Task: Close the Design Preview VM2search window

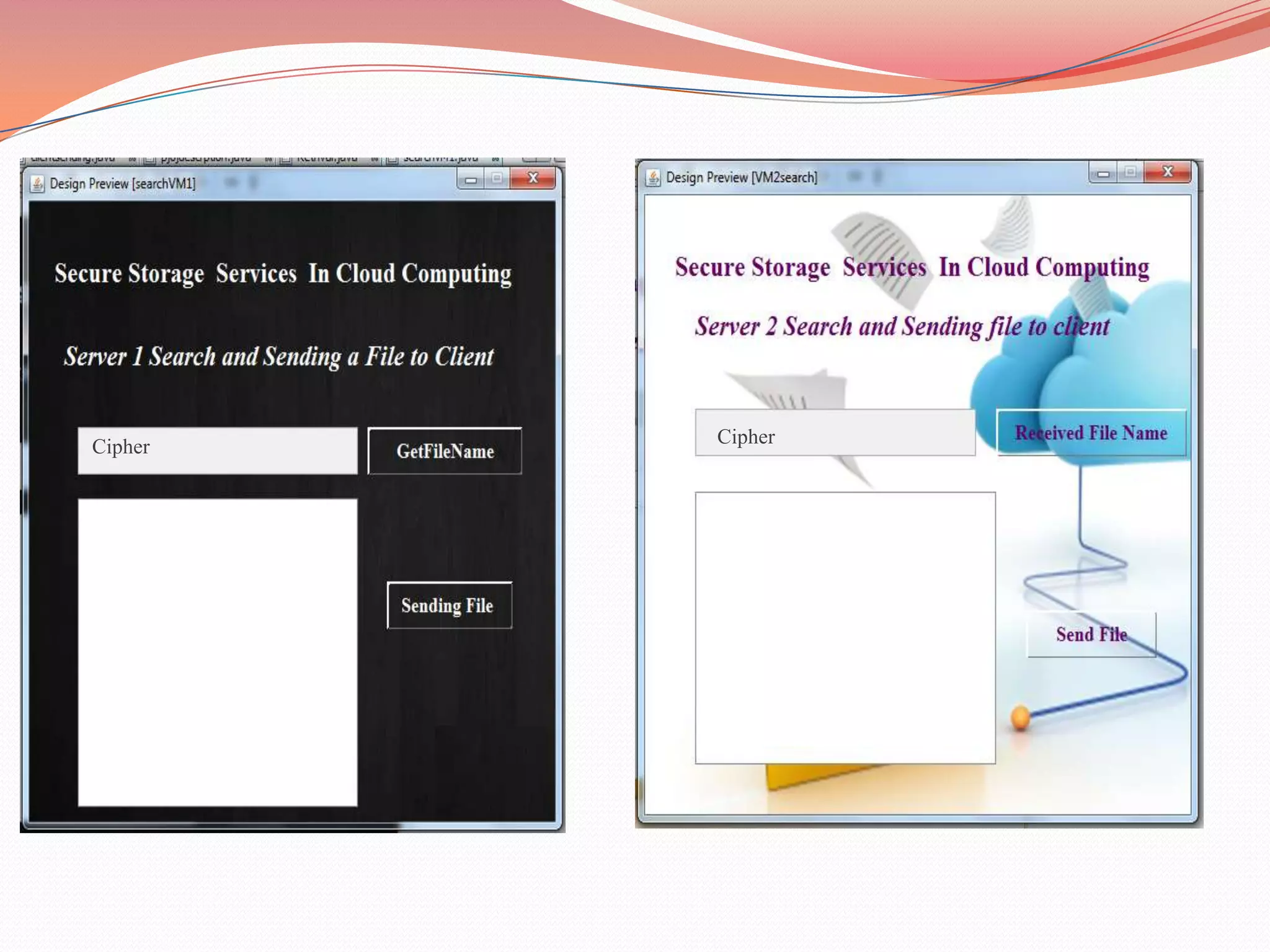Action: pyautogui.click(x=1167, y=172)
